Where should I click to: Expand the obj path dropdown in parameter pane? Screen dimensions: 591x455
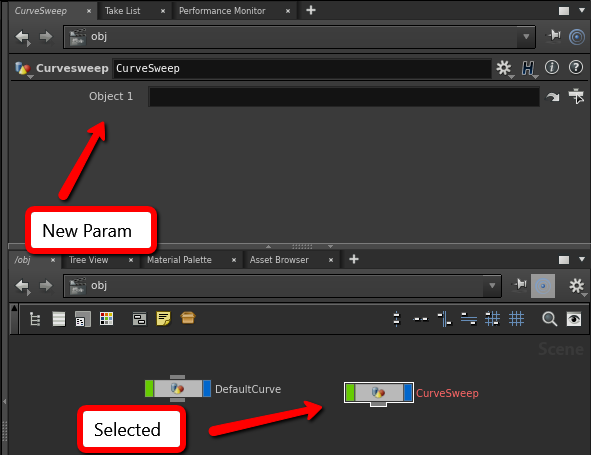click(526, 37)
